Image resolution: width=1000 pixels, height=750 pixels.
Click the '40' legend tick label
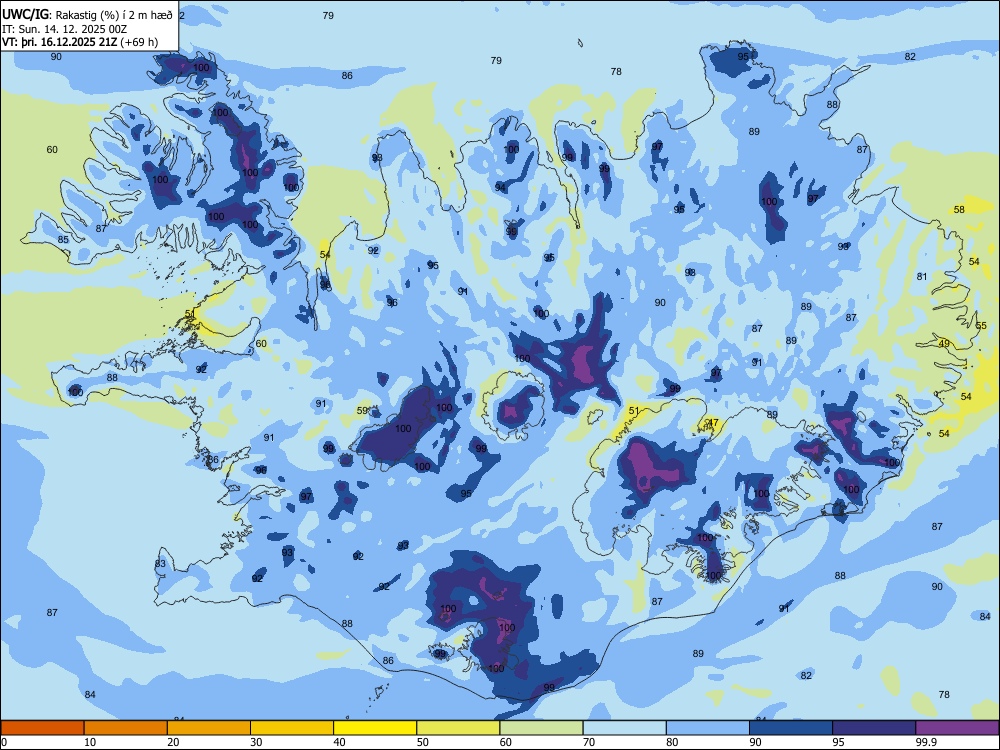tap(339, 742)
